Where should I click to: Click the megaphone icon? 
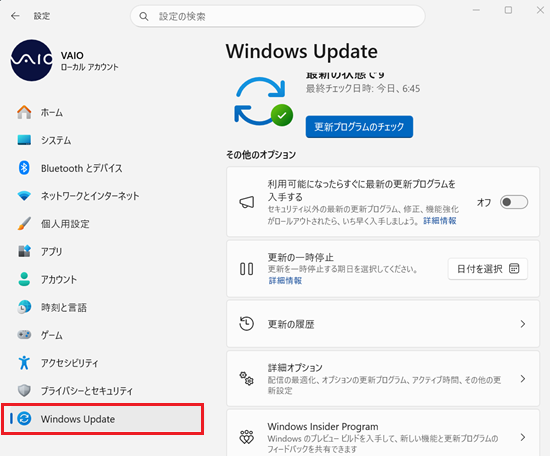[x=247, y=202]
